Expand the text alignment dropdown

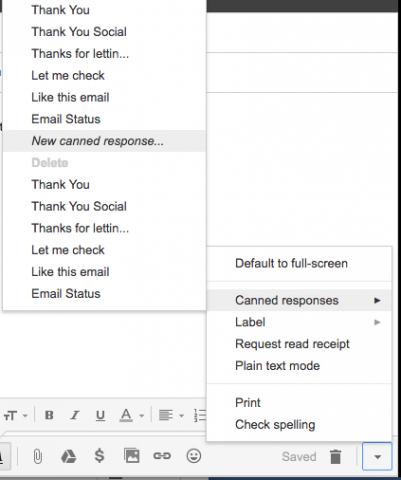pos(171,415)
